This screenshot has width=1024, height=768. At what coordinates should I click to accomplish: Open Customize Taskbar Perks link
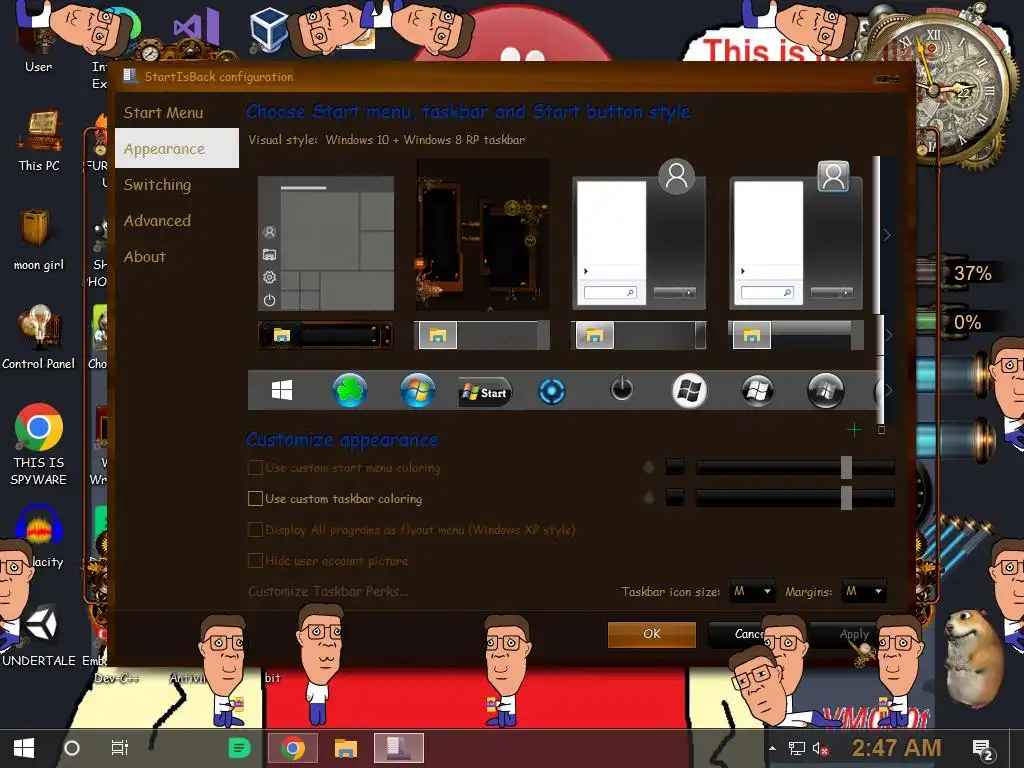click(x=328, y=592)
